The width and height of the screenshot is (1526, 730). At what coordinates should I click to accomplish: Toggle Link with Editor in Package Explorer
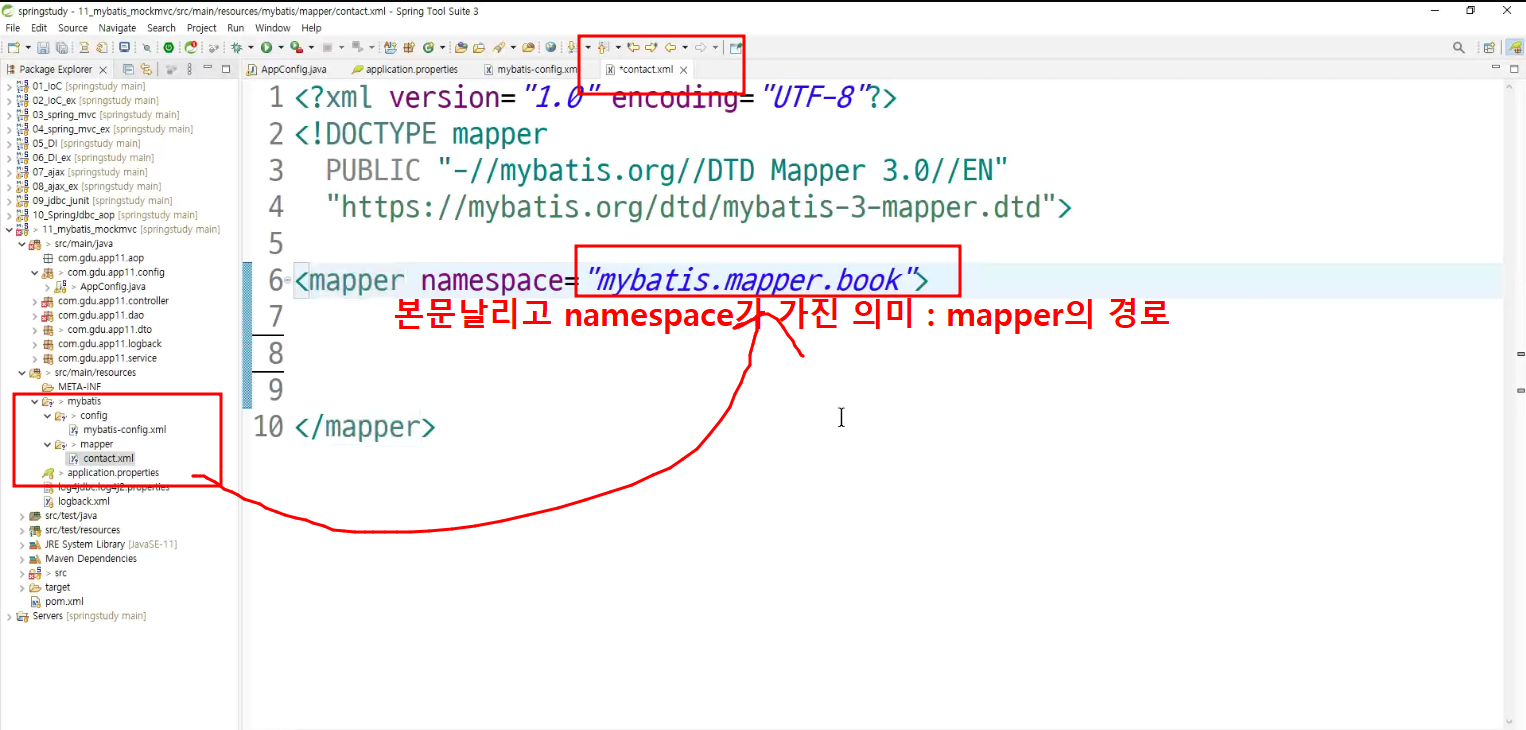(146, 69)
